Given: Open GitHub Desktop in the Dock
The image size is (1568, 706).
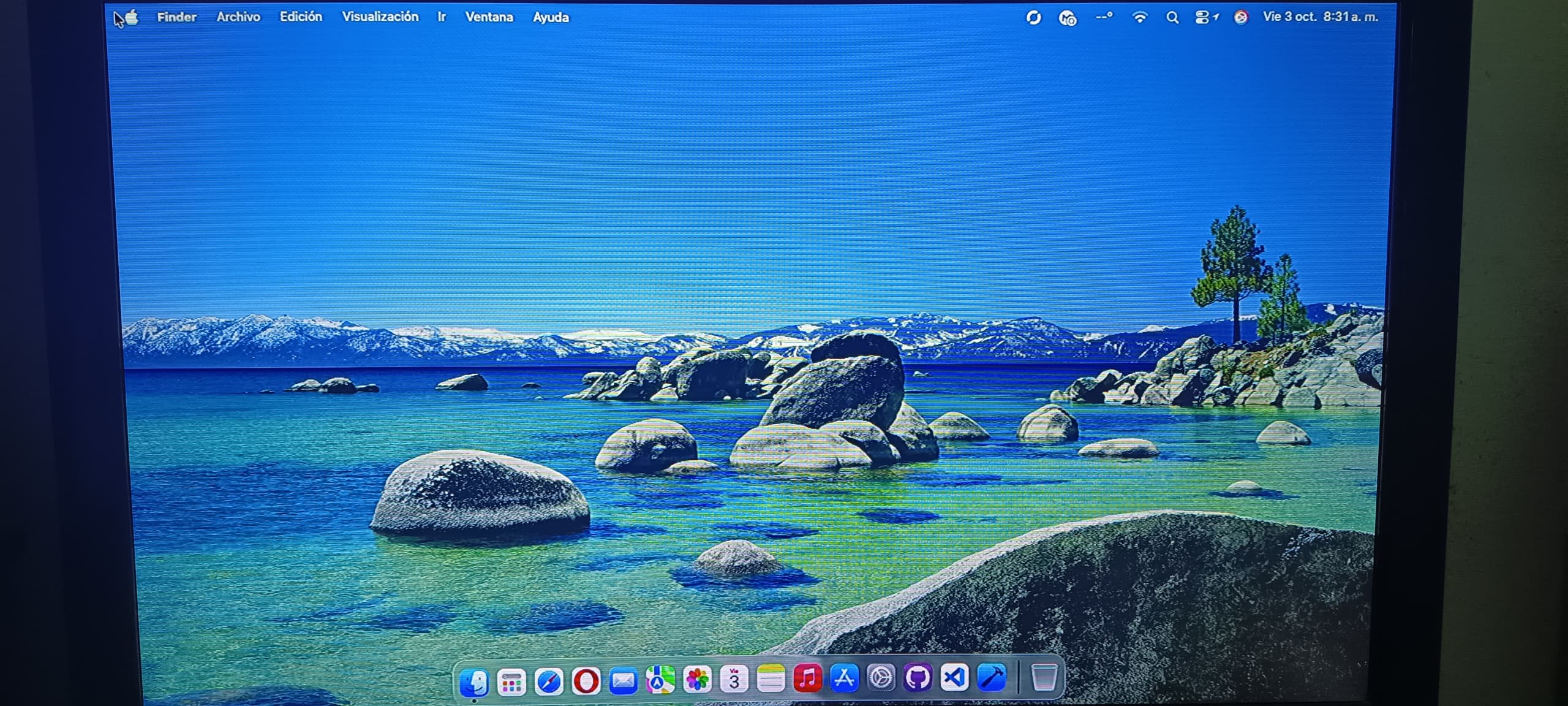Looking at the screenshot, I should coord(918,678).
